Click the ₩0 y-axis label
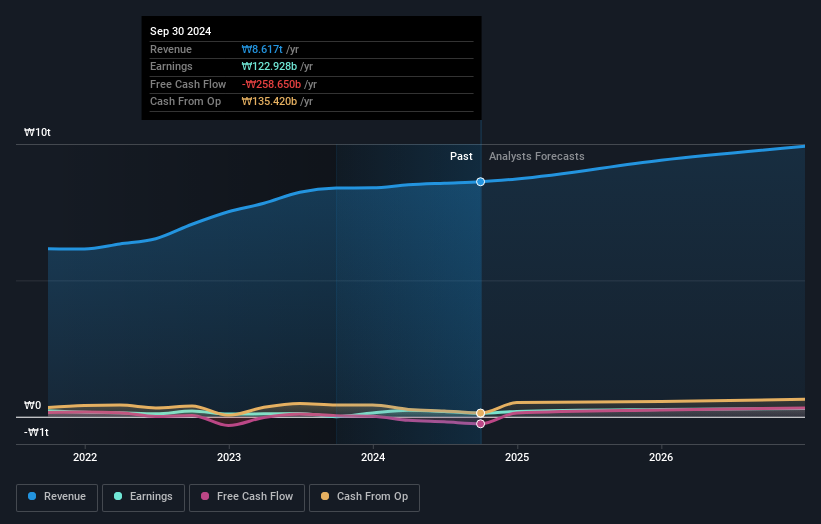The image size is (821, 524). point(32,405)
